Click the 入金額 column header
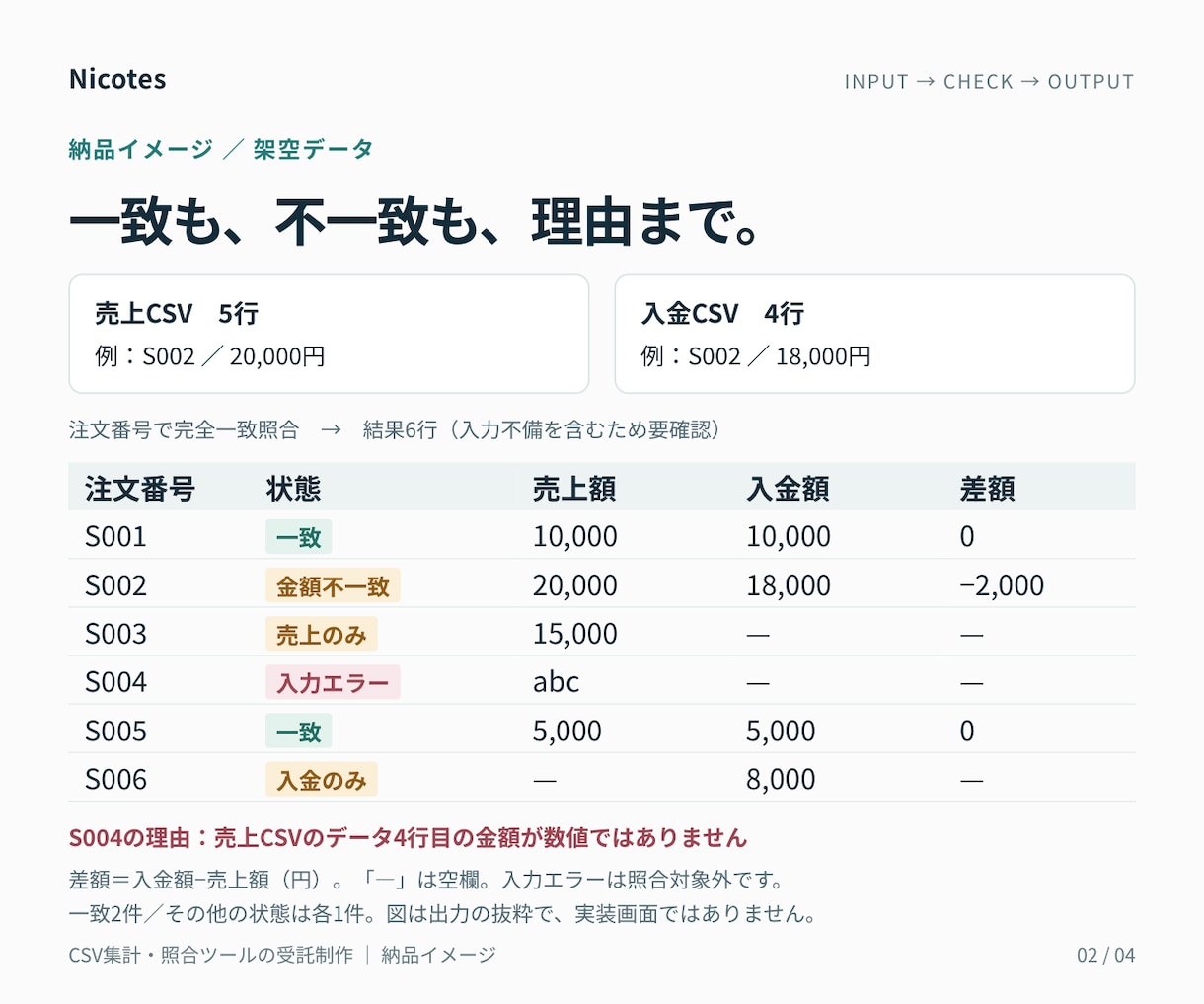The width and height of the screenshot is (1204, 1004). 788,488
